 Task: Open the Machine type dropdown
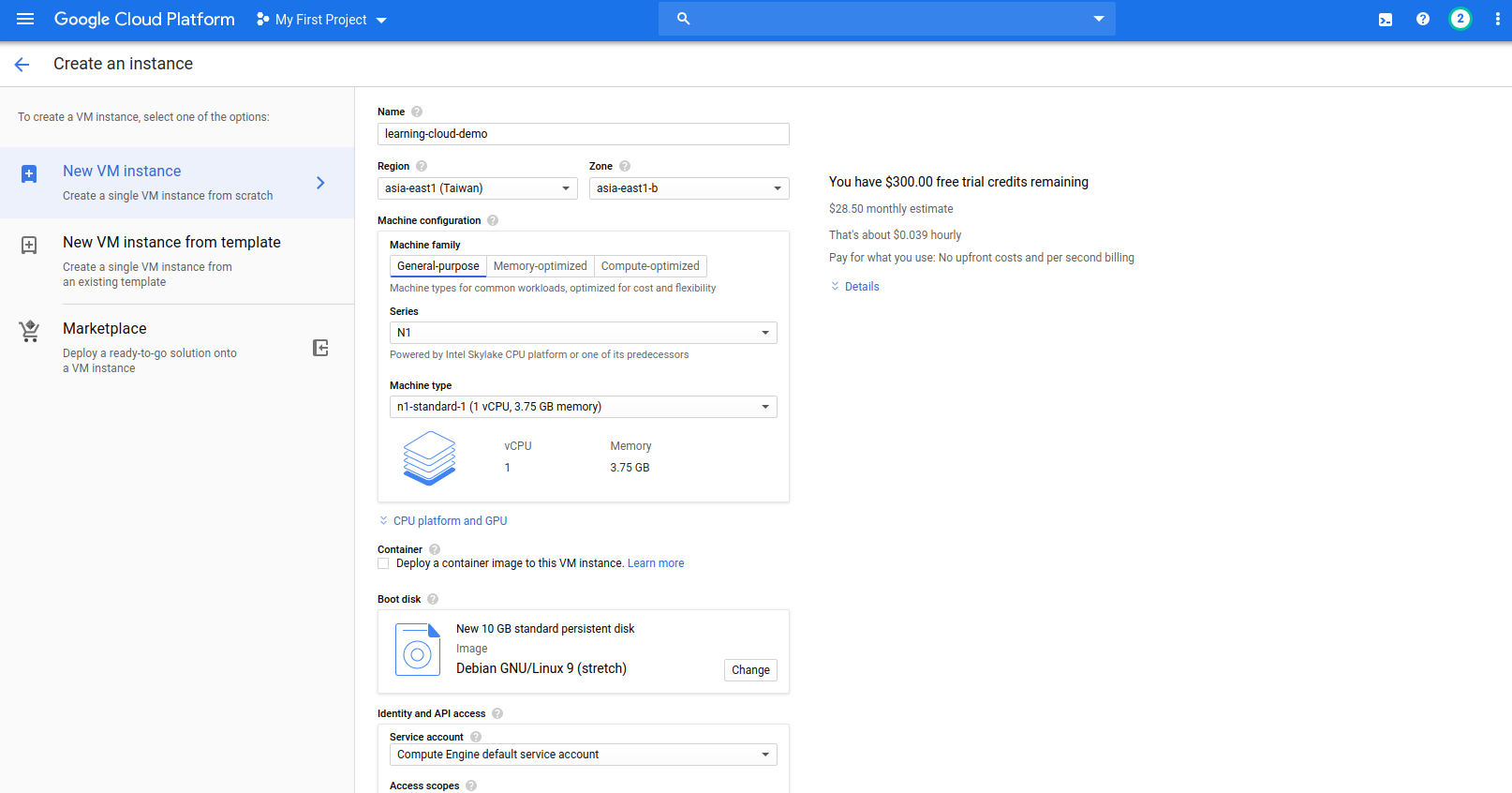(584, 407)
